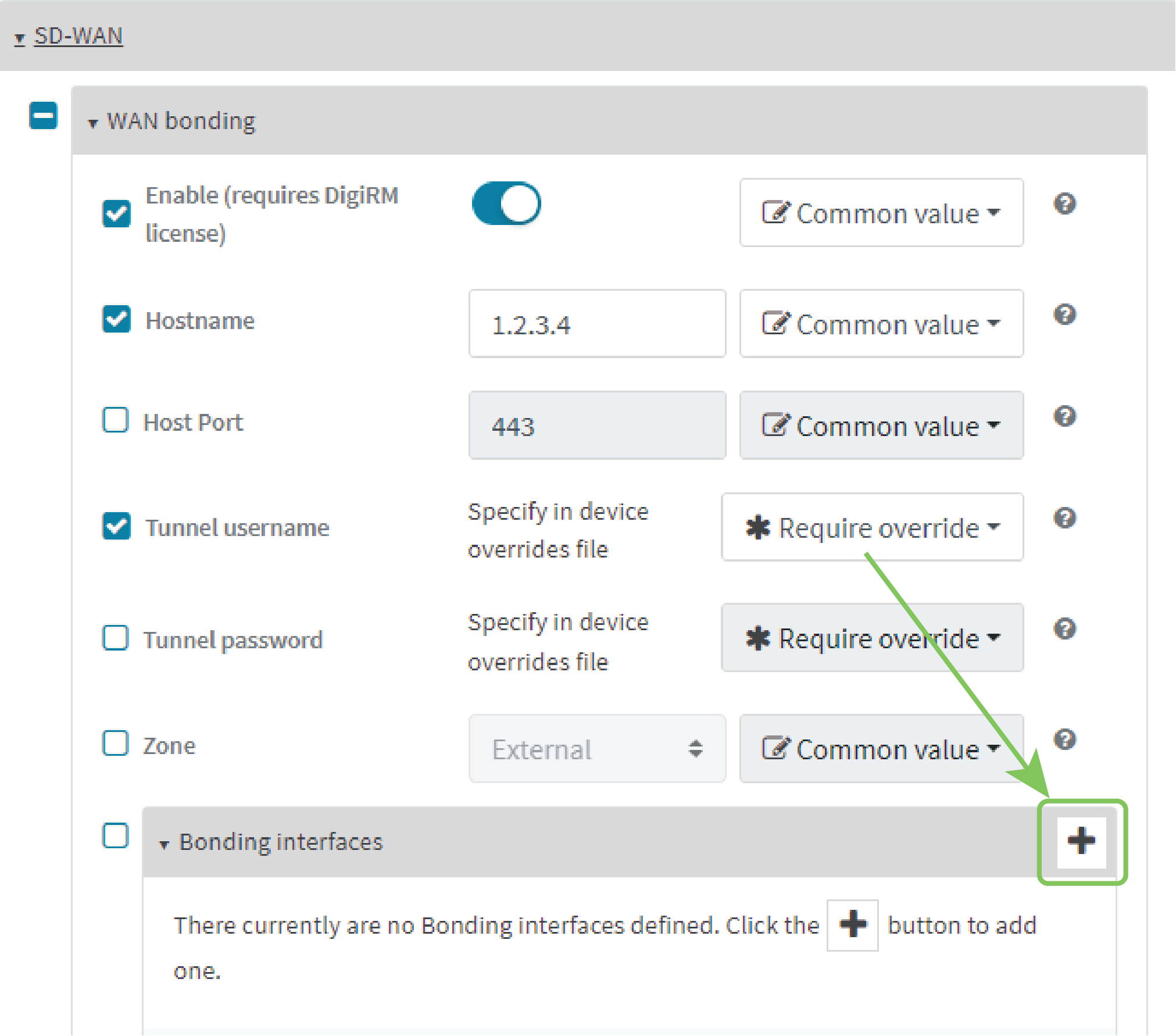
Task: Click the help icon beside Tunnel username
Action: tap(1065, 518)
